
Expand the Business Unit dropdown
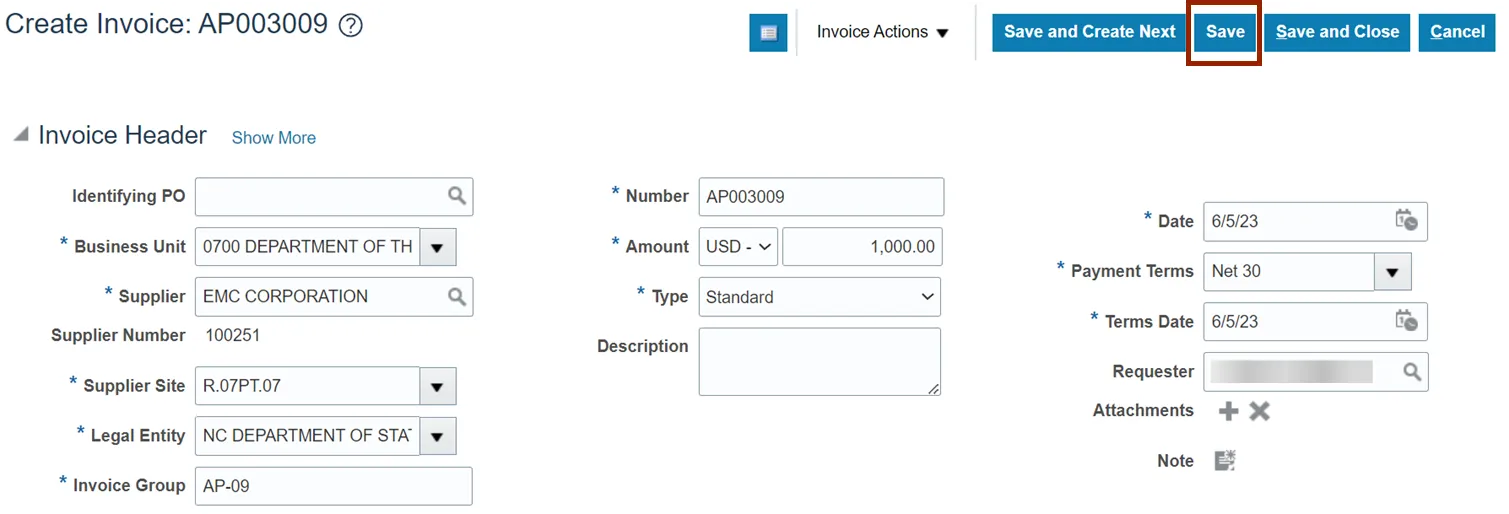438,247
